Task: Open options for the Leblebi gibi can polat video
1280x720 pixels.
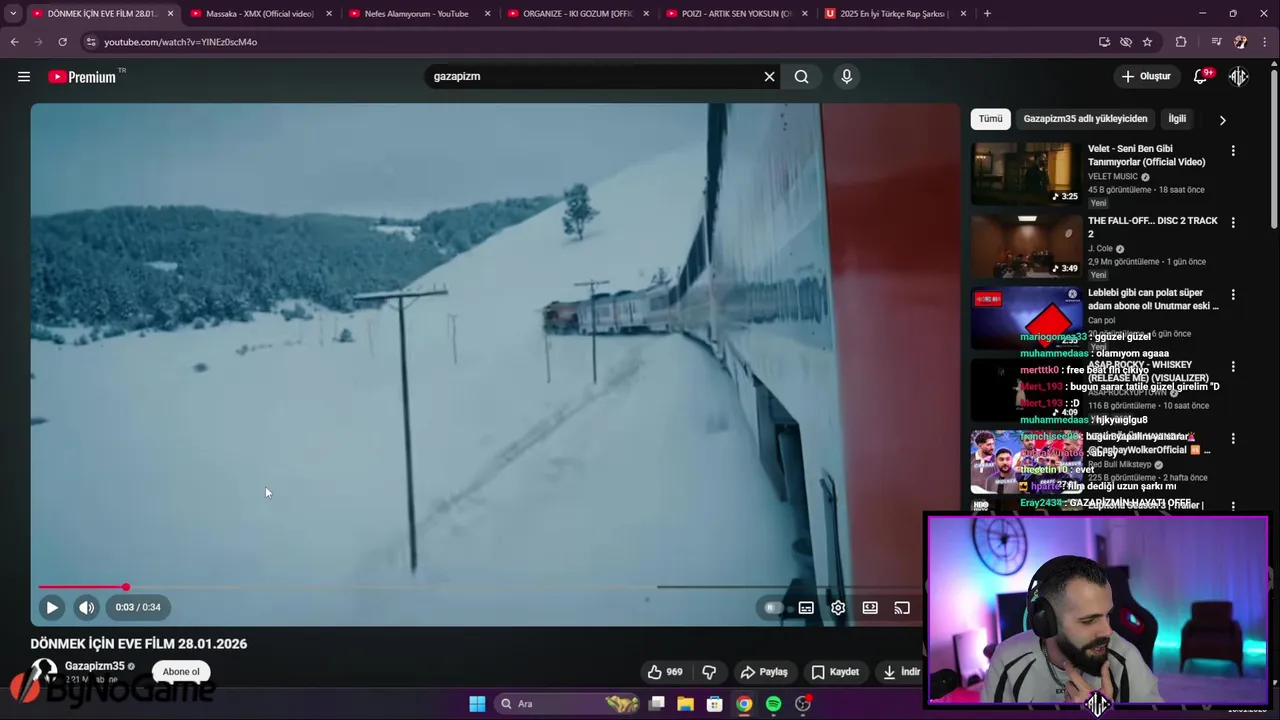Action: click(1233, 295)
